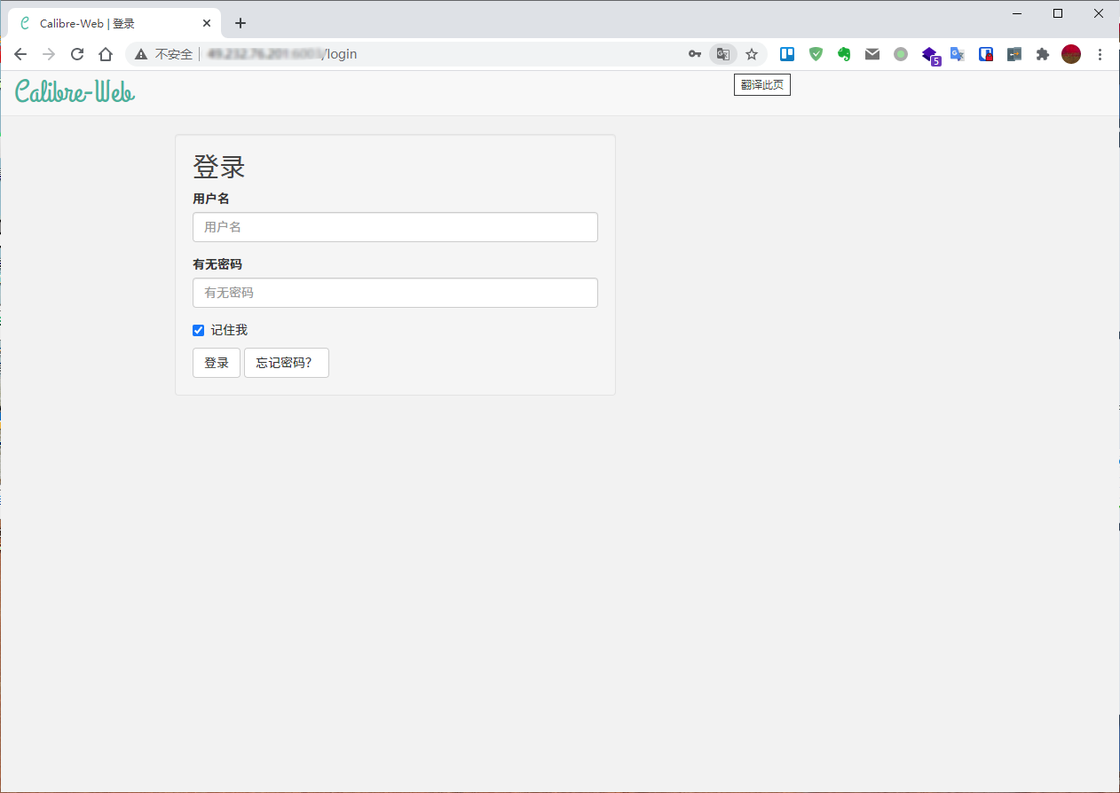This screenshot has width=1120, height=793.
Task: Focus the 有无密码 input field
Action: [395, 293]
